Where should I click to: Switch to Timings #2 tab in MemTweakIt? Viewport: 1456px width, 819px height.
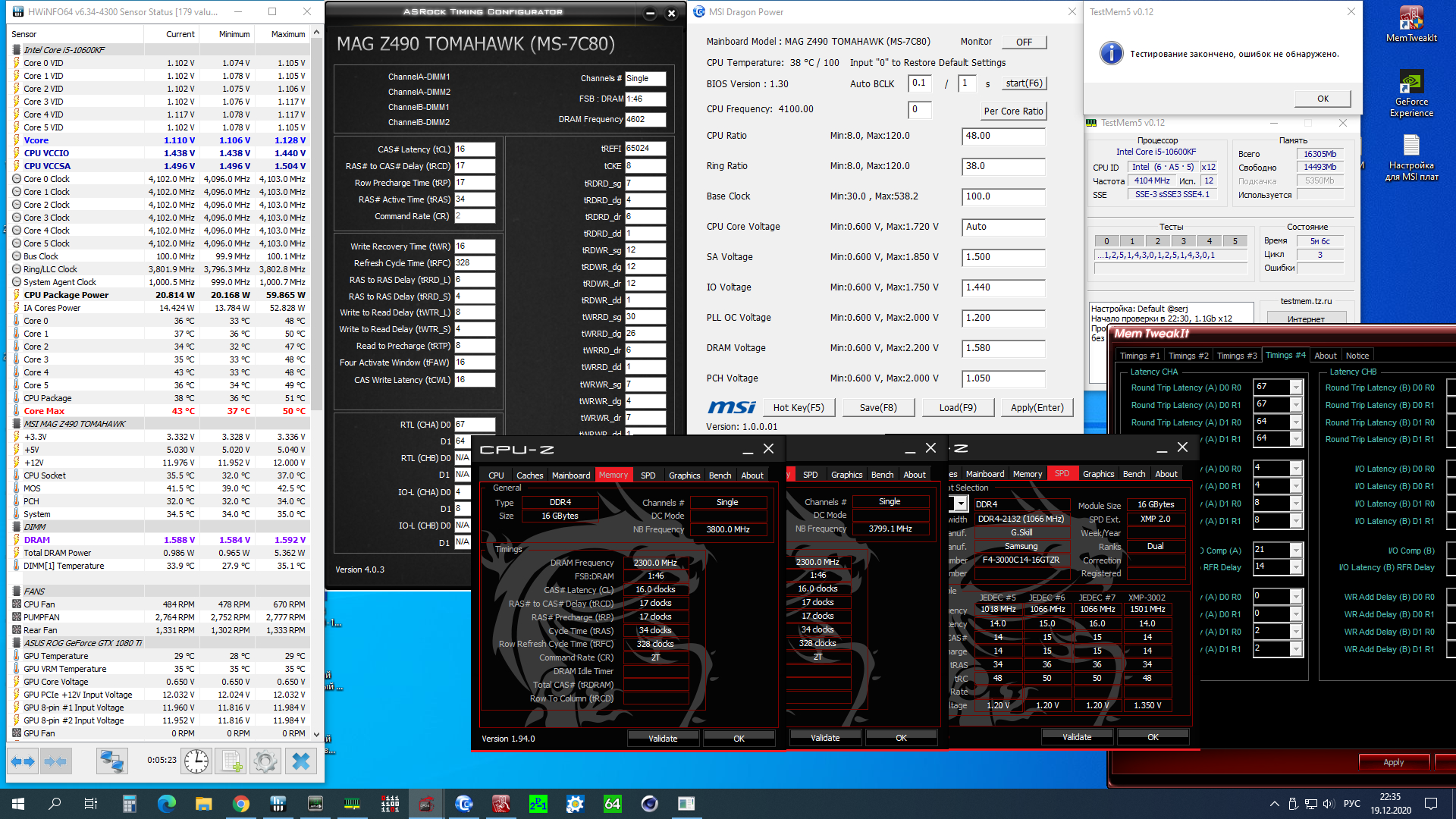pos(1188,356)
